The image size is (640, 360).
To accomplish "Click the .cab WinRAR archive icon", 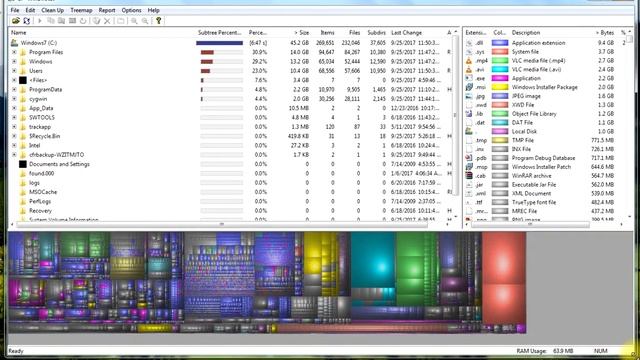I will point(469,176).
